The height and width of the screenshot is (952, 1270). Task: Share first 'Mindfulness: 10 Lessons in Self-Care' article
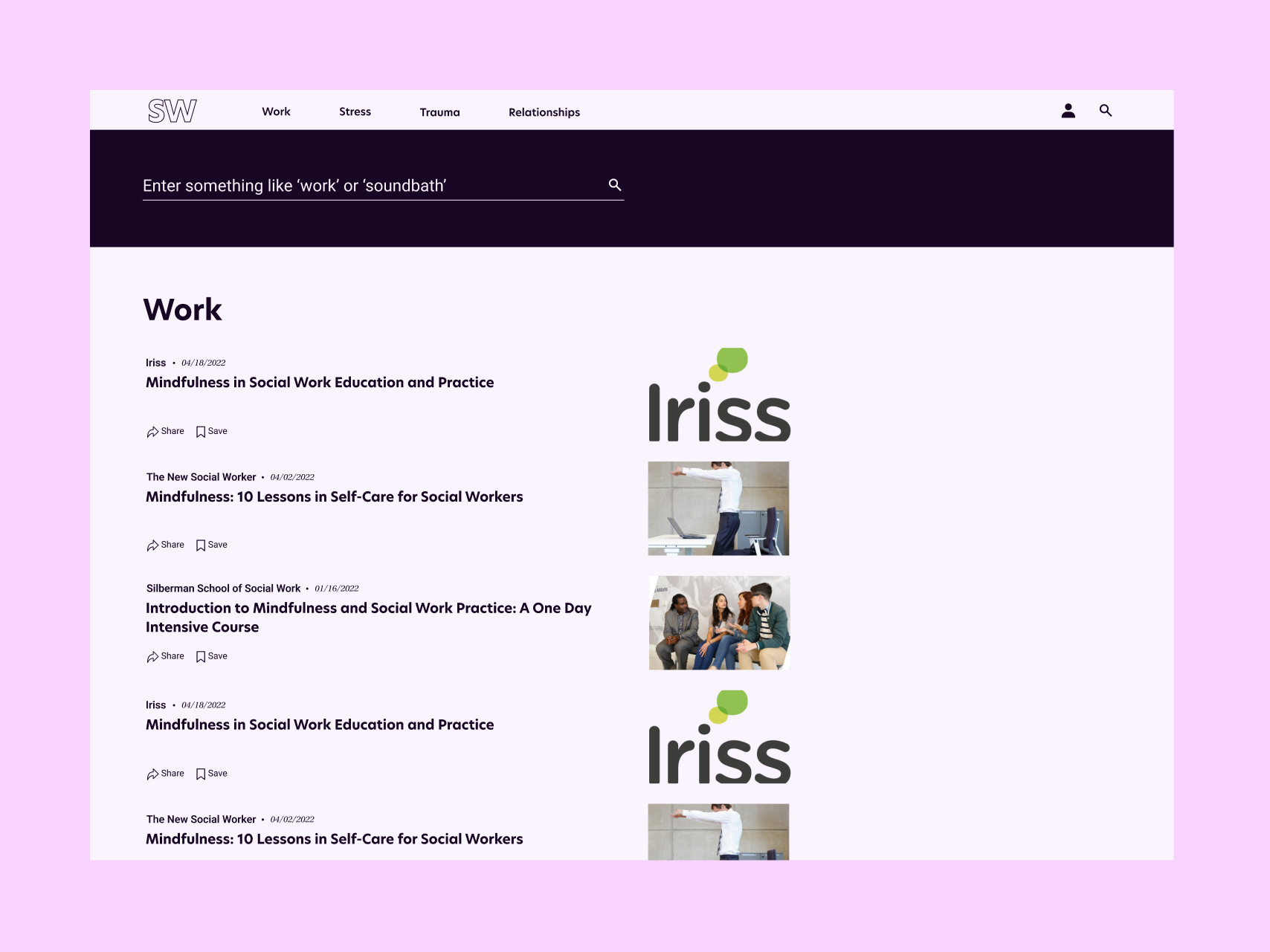point(165,545)
